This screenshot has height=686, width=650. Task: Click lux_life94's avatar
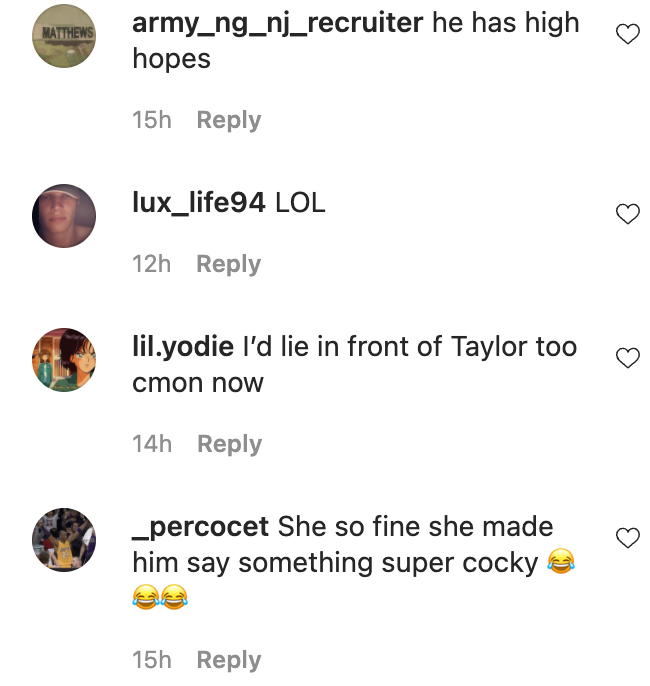tap(64, 215)
